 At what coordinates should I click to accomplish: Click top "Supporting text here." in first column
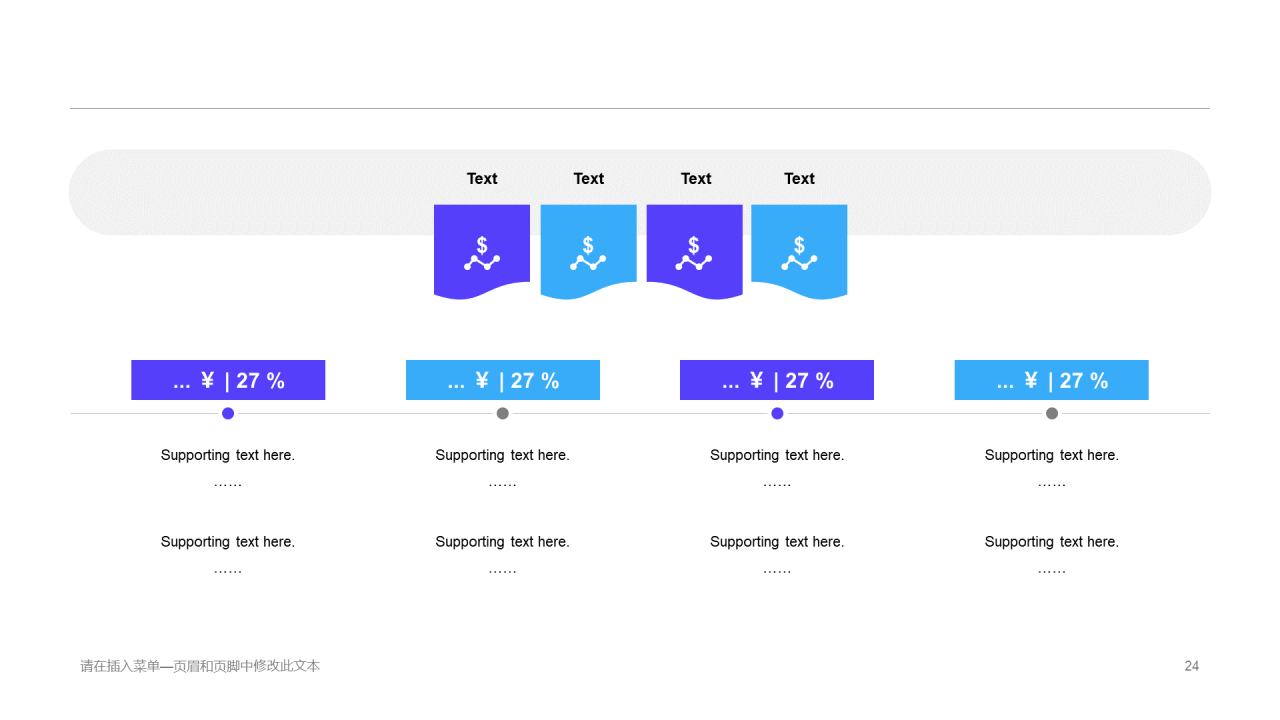228,455
